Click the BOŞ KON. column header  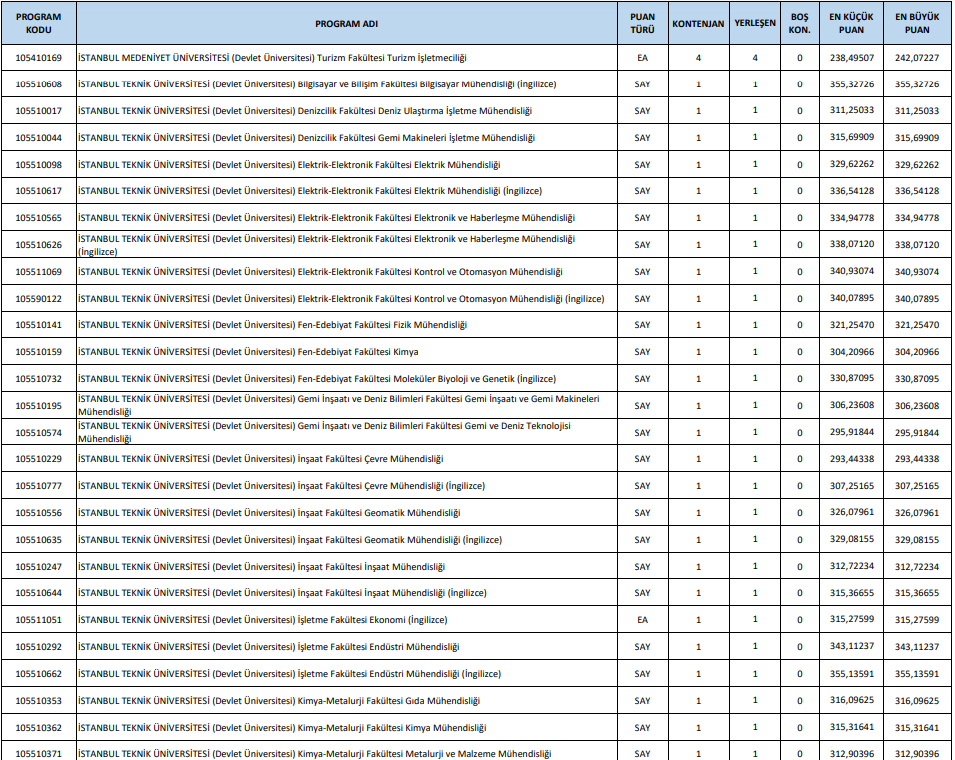click(799, 23)
